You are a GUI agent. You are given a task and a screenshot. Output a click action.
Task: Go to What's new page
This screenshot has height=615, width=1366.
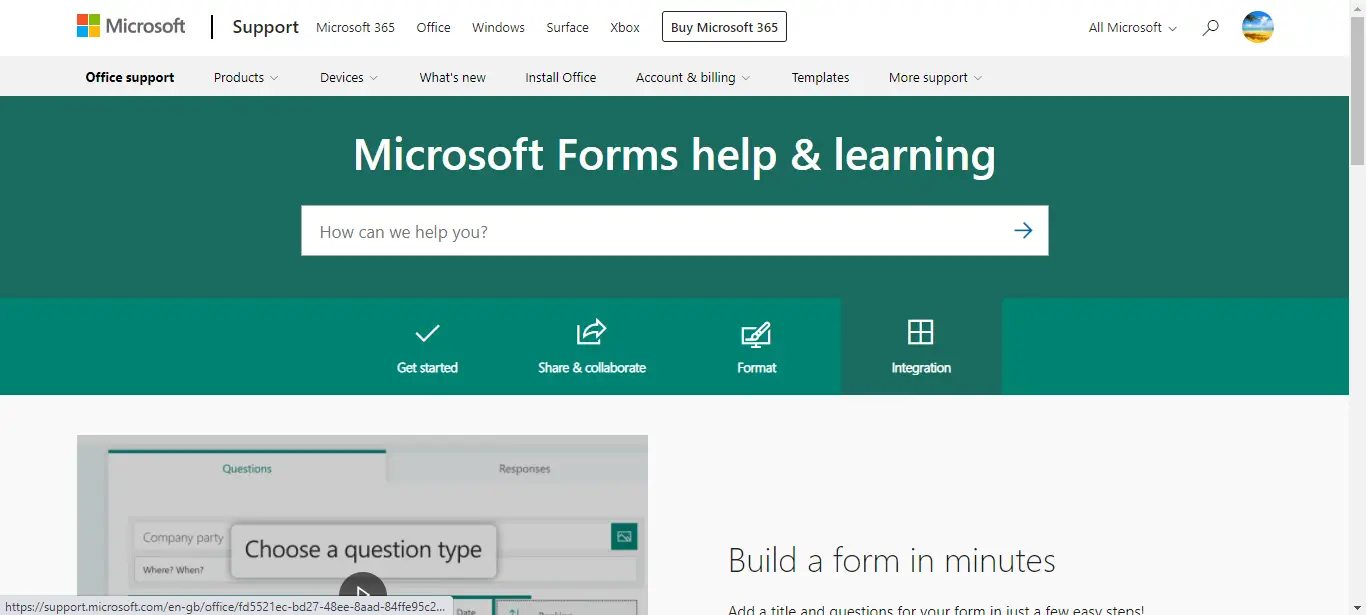[x=453, y=78]
